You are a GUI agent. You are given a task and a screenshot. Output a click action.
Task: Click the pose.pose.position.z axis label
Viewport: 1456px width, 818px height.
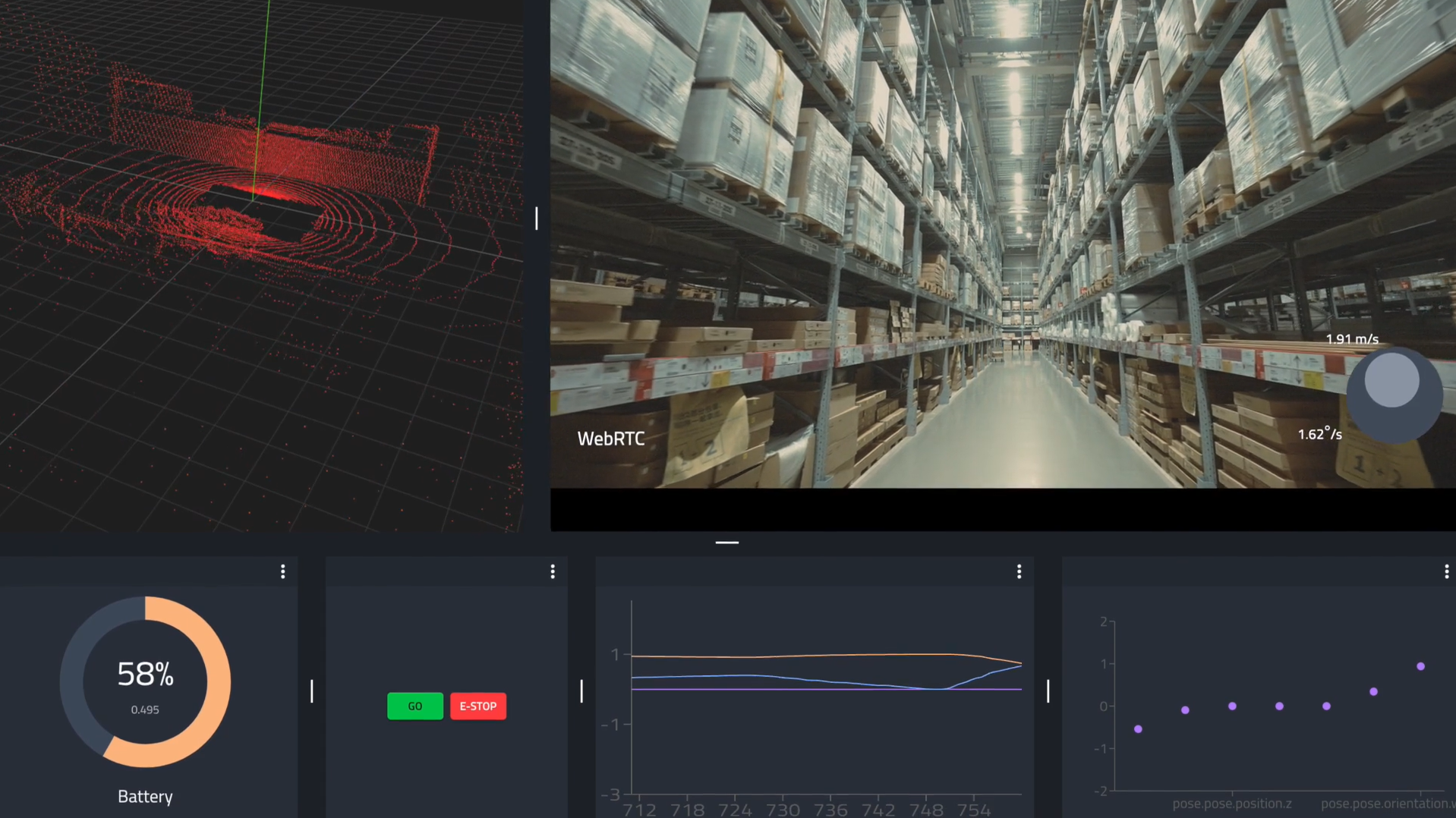(x=1232, y=804)
